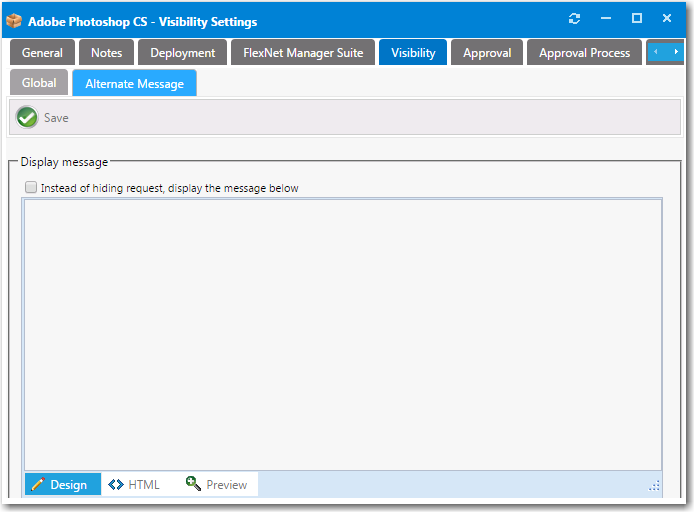Enable 'Instead of hiding request' checkbox
This screenshot has height=512, width=694.
click(x=31, y=187)
